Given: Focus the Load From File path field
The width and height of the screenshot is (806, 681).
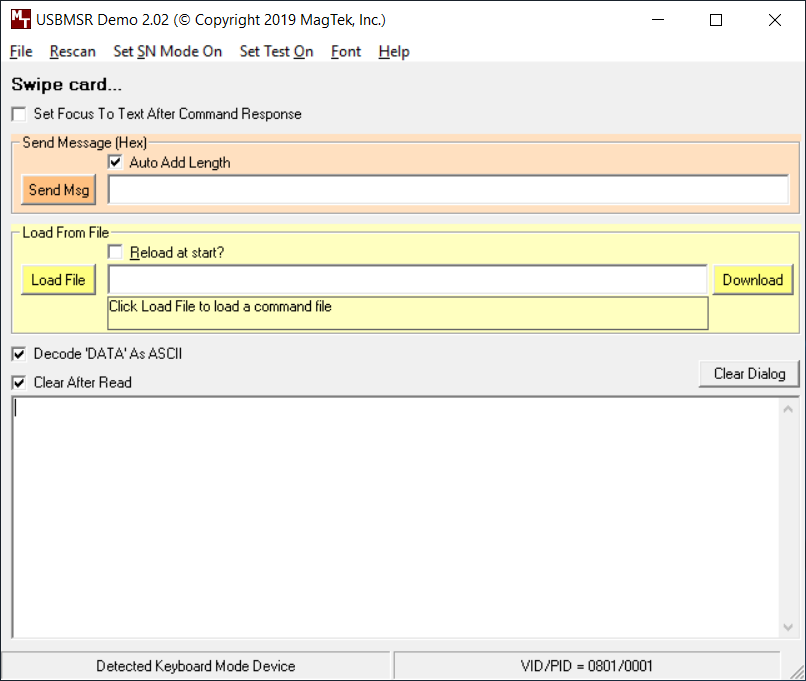Looking at the screenshot, I should 408,280.
